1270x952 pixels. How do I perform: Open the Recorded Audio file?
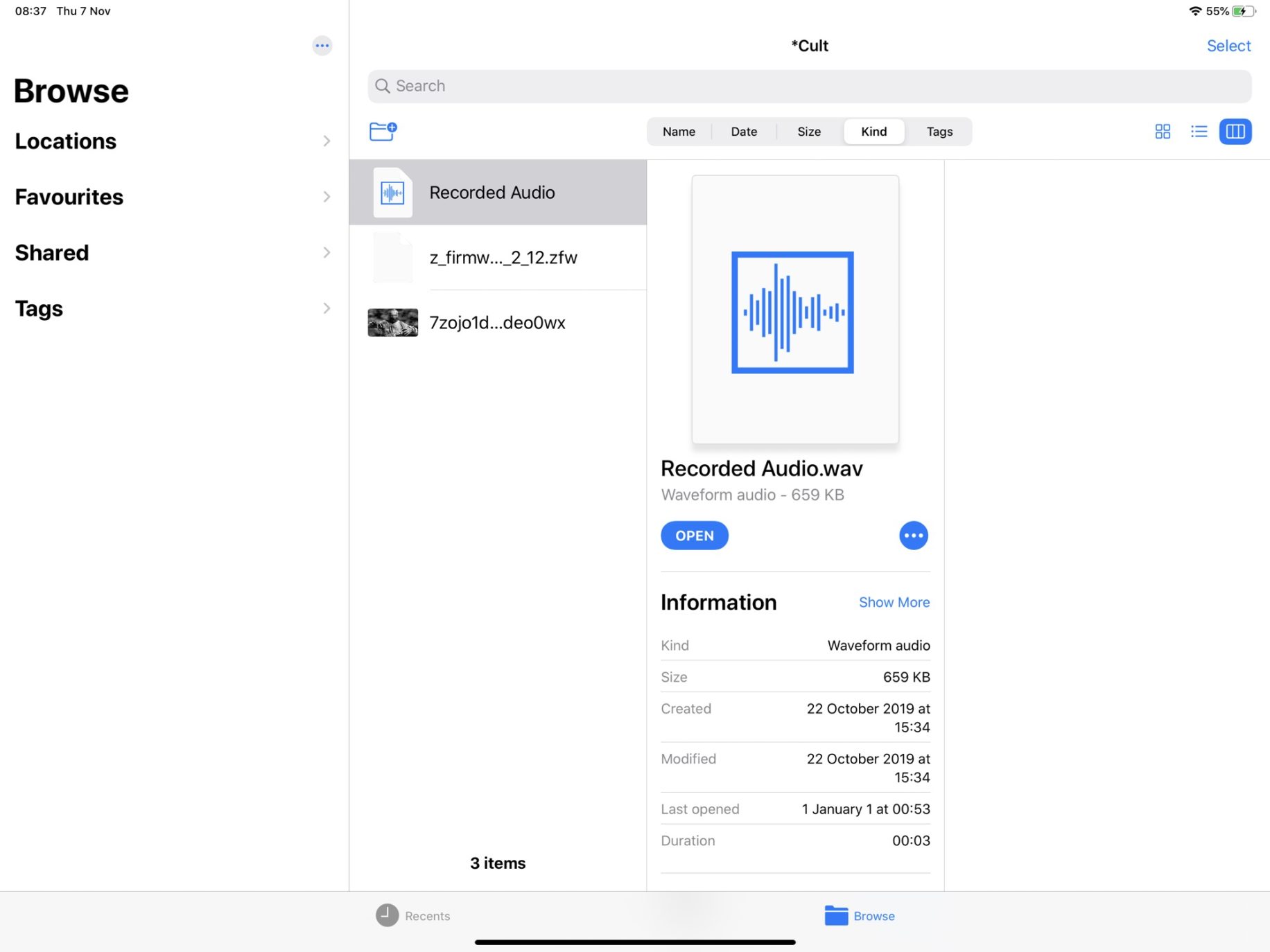pyautogui.click(x=695, y=536)
